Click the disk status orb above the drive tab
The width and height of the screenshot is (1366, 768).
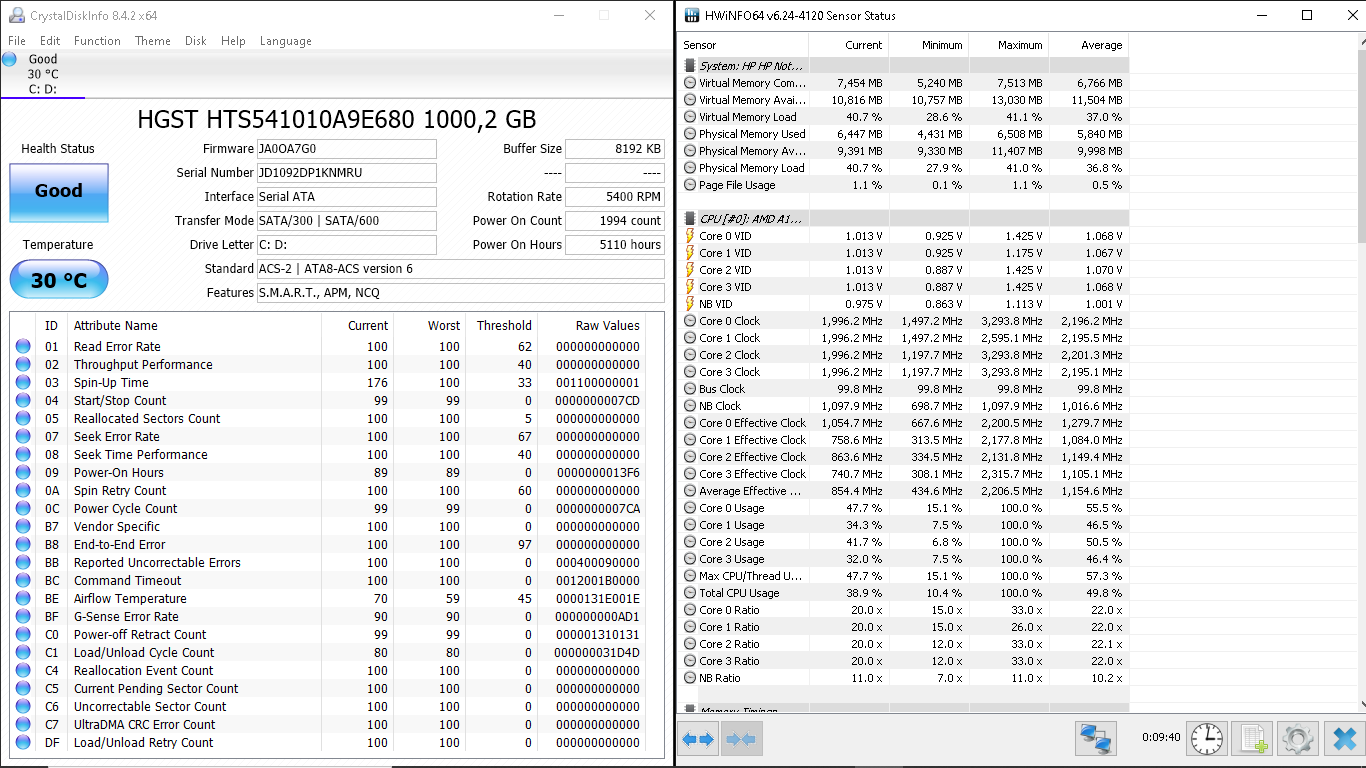(10, 59)
